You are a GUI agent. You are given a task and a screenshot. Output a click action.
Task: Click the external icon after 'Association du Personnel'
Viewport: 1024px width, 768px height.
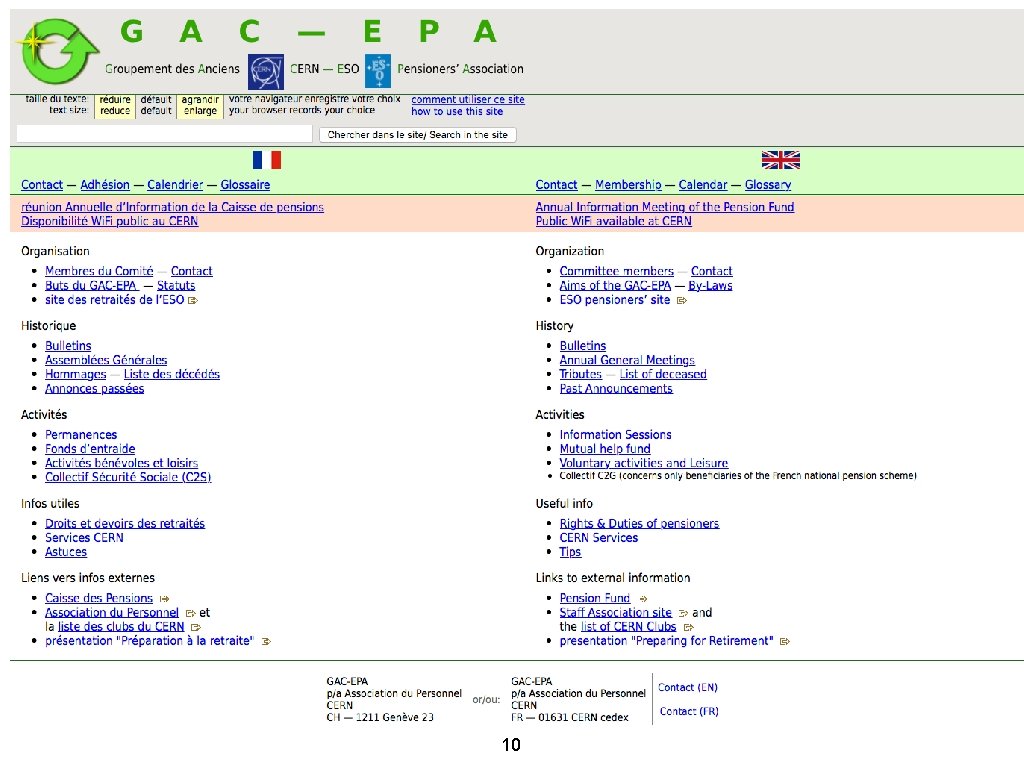coord(191,613)
